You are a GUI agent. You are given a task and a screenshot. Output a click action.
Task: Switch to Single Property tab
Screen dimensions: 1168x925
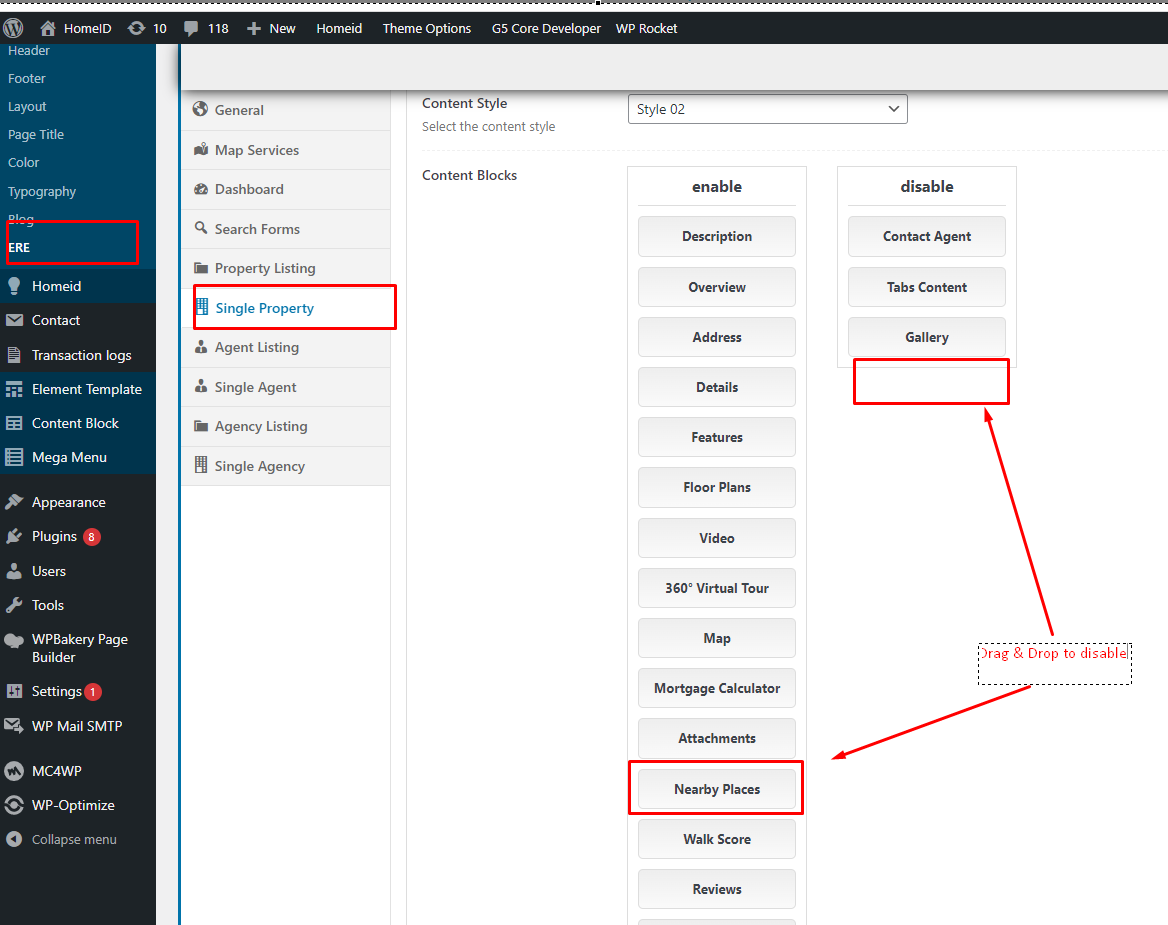pyautogui.click(x=286, y=308)
